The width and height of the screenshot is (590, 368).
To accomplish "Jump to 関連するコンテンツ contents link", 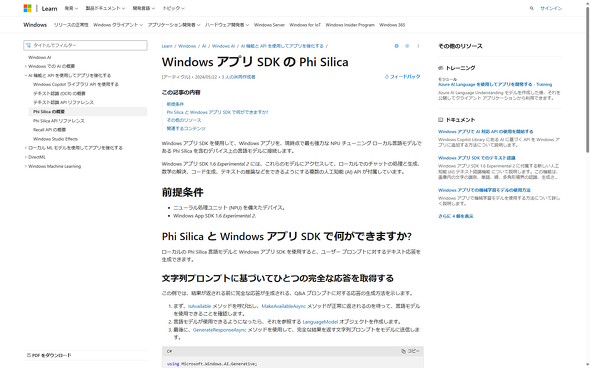I will click(186, 128).
